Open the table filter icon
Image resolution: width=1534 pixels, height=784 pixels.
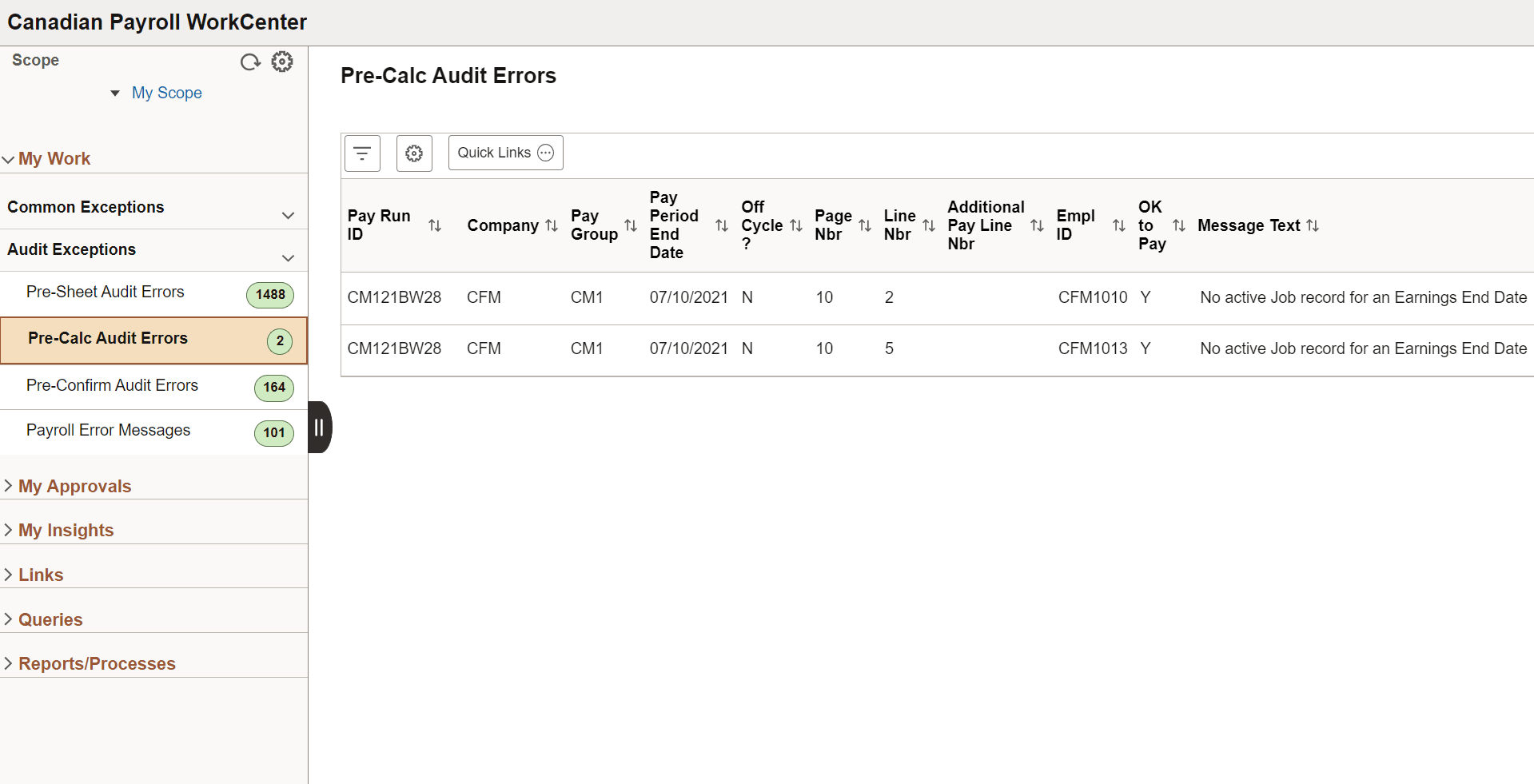coord(362,153)
